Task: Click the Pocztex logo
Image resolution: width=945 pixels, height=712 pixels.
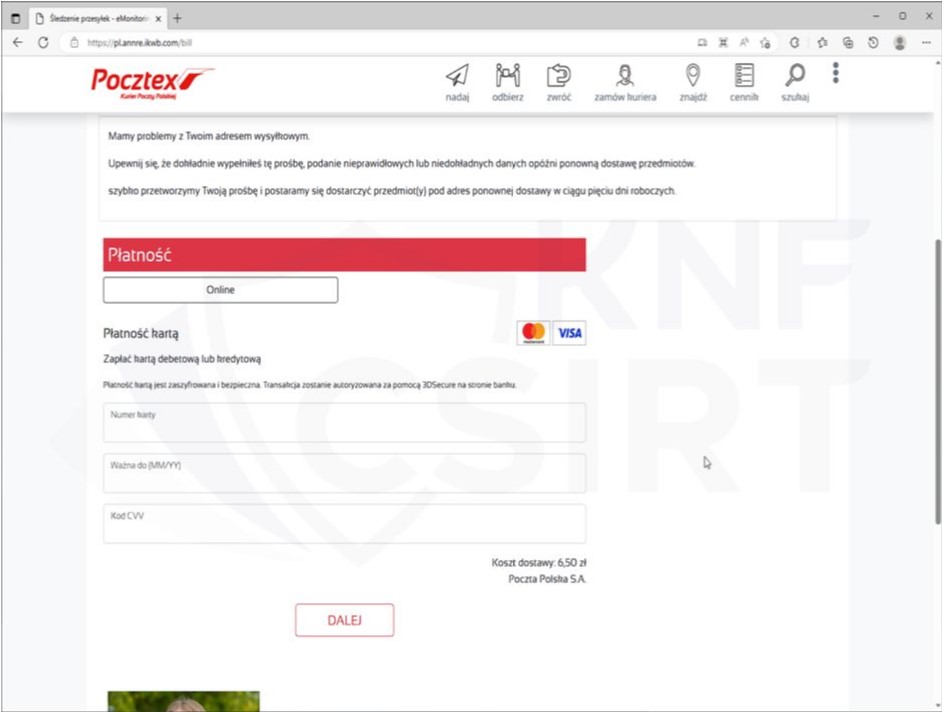Action: click(152, 82)
